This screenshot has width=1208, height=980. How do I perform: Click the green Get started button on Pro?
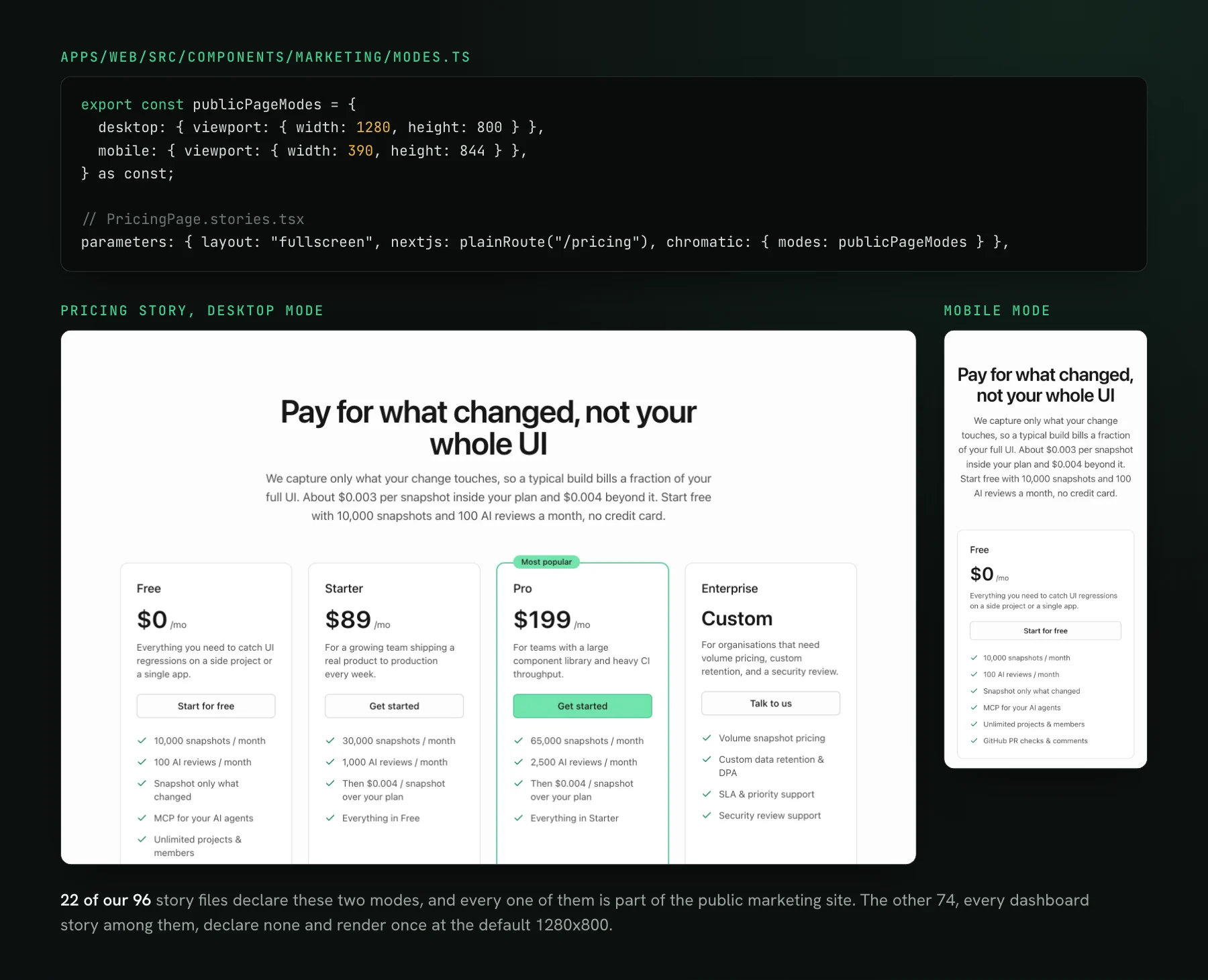583,706
